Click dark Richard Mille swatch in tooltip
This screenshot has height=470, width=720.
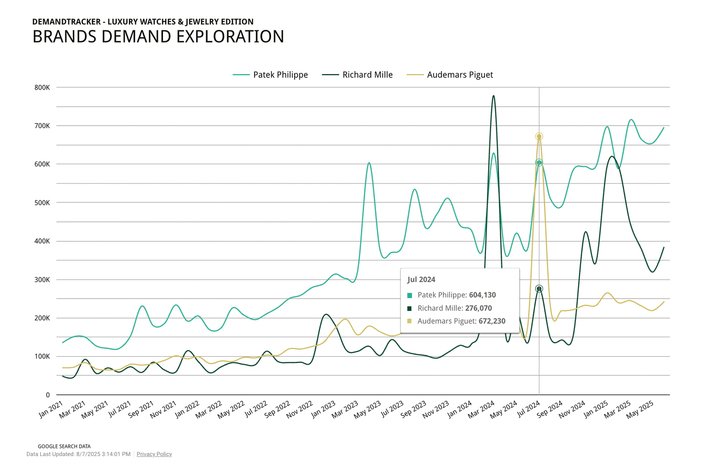[x=410, y=309]
